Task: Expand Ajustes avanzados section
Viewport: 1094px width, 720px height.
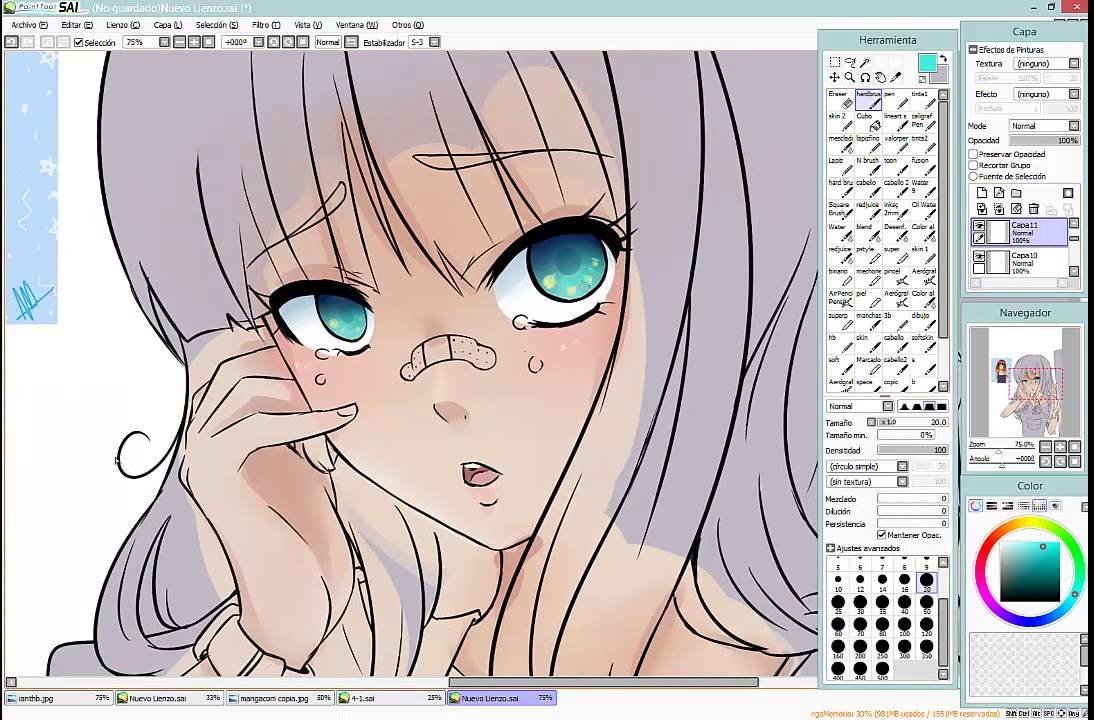Action: coord(830,548)
